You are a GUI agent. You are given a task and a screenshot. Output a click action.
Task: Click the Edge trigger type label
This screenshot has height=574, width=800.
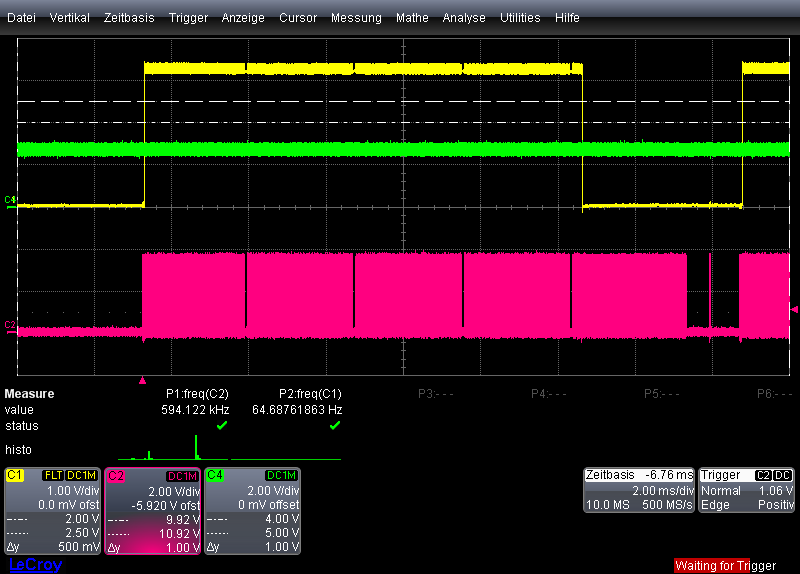[x=715, y=505]
